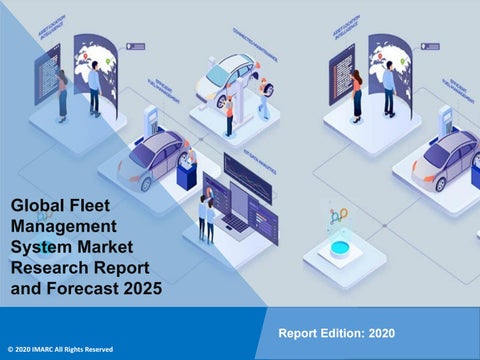Click the lightbulb tag next to the left world map
480x360 pixels.
(136, 46)
